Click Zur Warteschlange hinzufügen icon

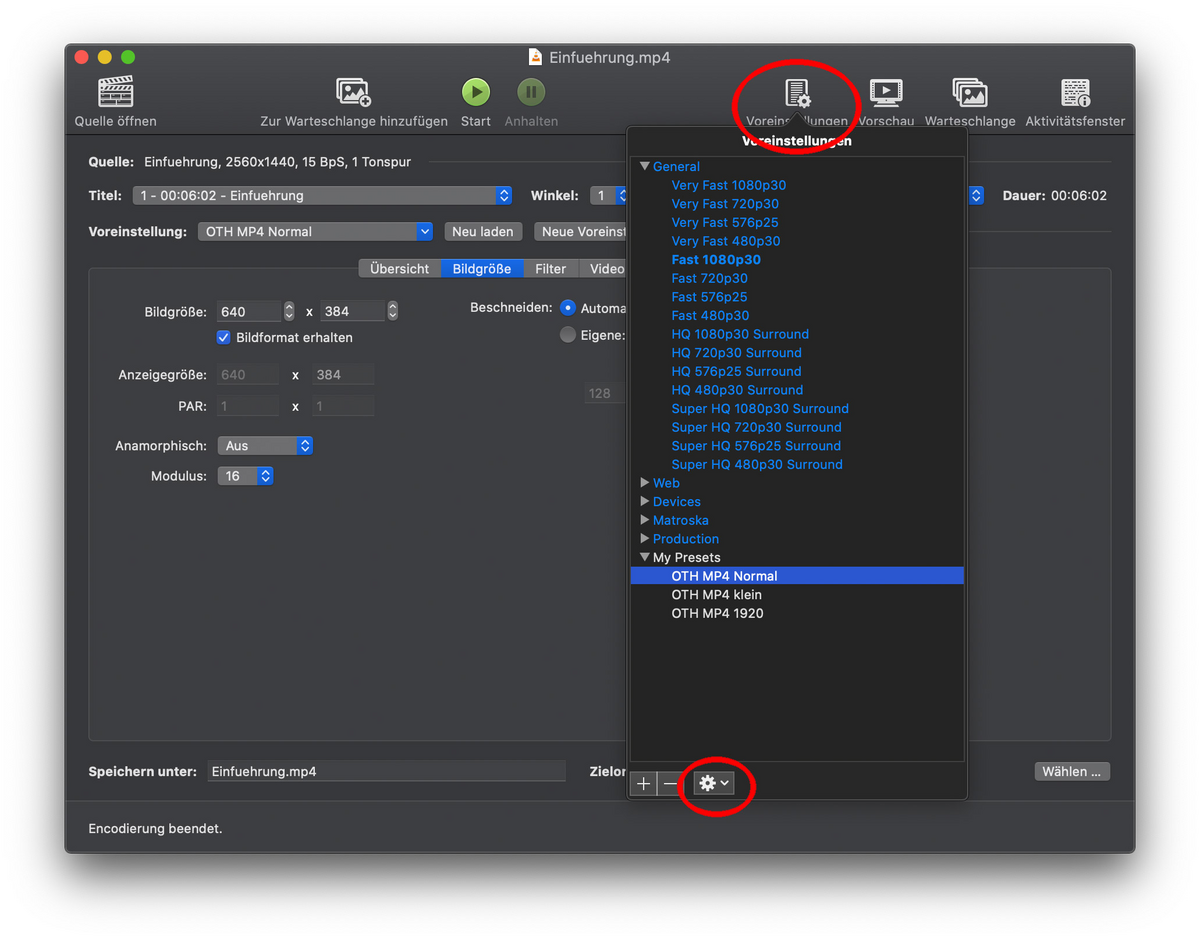click(354, 93)
